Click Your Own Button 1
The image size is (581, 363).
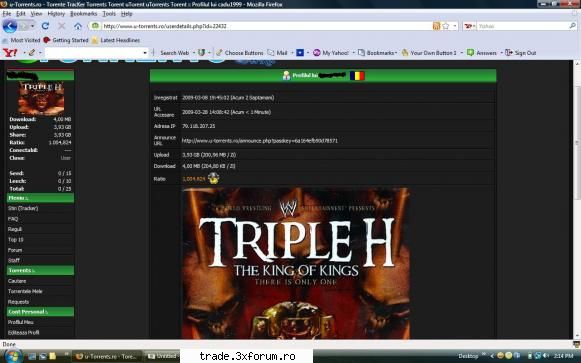pyautogui.click(x=429, y=53)
